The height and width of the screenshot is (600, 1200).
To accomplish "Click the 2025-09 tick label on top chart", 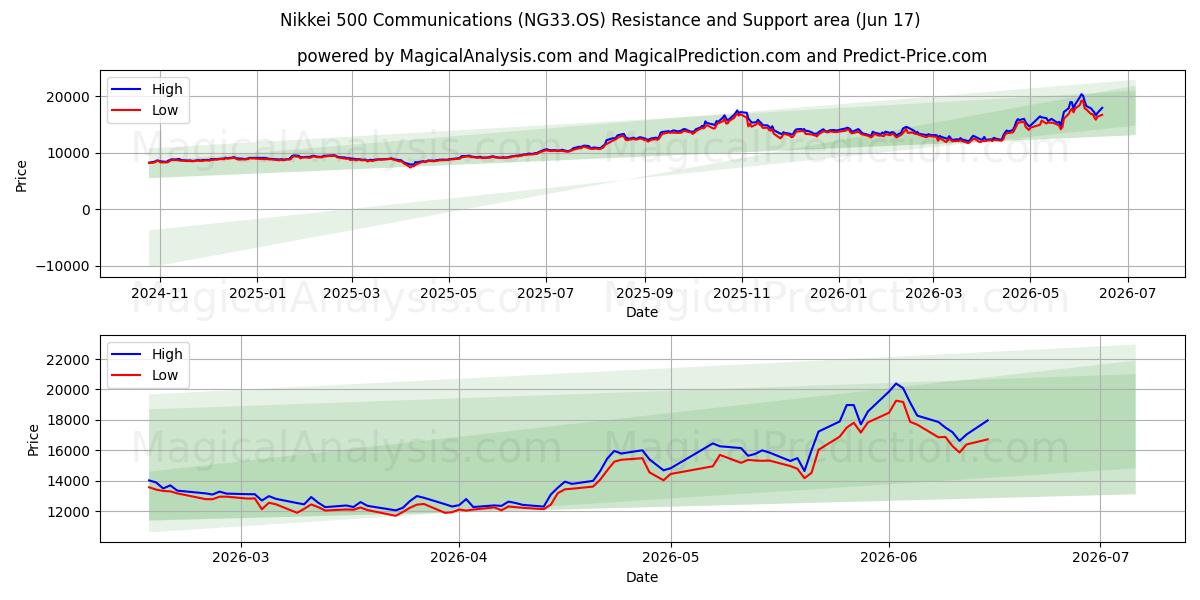I will (x=644, y=293).
